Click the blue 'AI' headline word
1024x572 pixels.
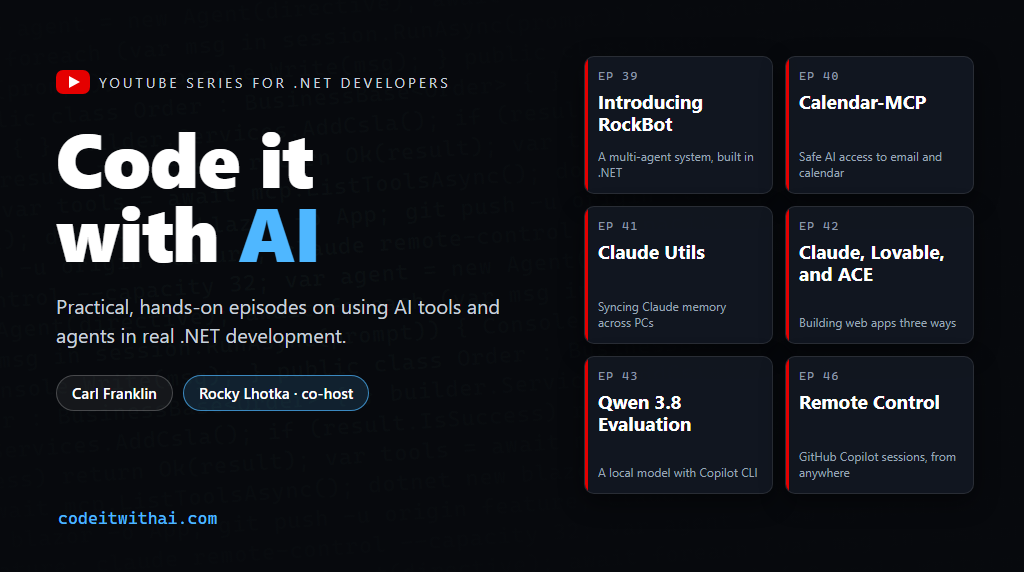(x=279, y=235)
